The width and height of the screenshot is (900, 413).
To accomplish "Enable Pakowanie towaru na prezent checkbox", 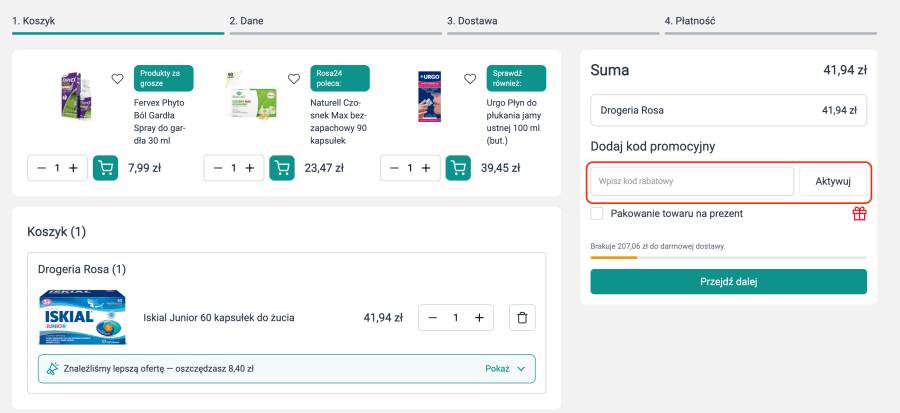I will click(x=598, y=214).
